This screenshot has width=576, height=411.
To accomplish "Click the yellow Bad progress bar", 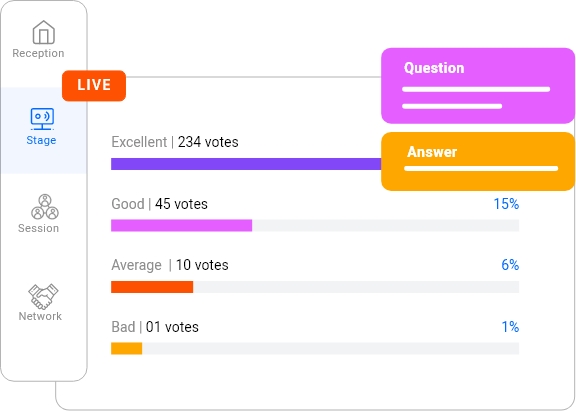I will click(x=127, y=349).
